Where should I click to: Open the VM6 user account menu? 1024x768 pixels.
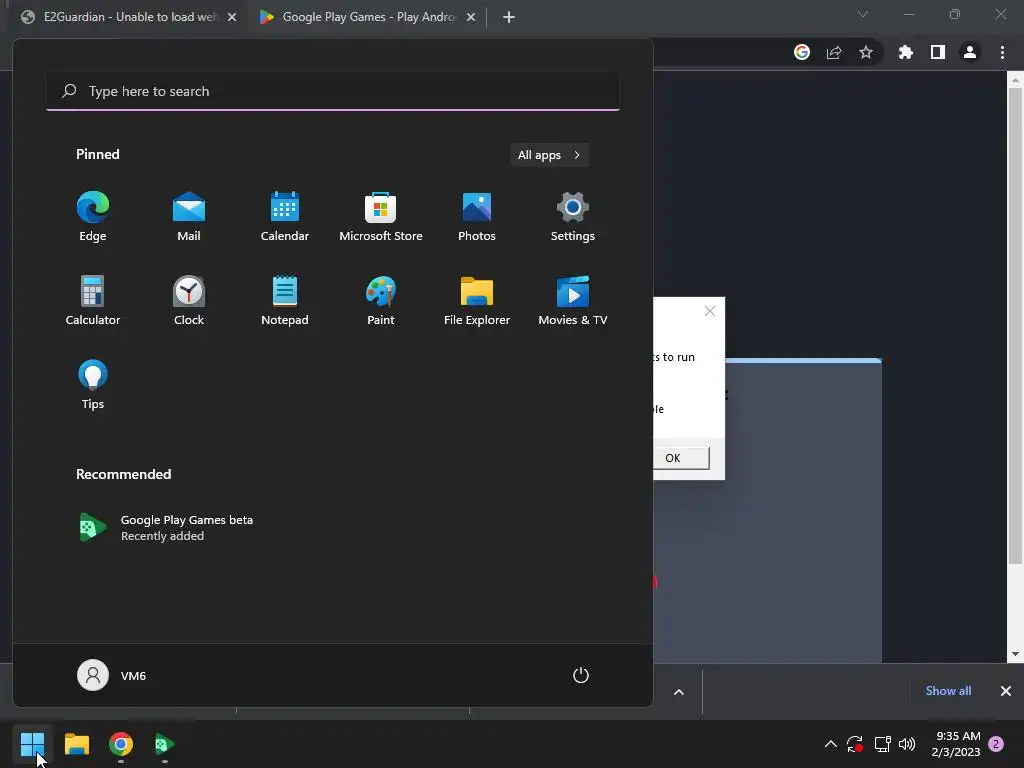click(112, 675)
